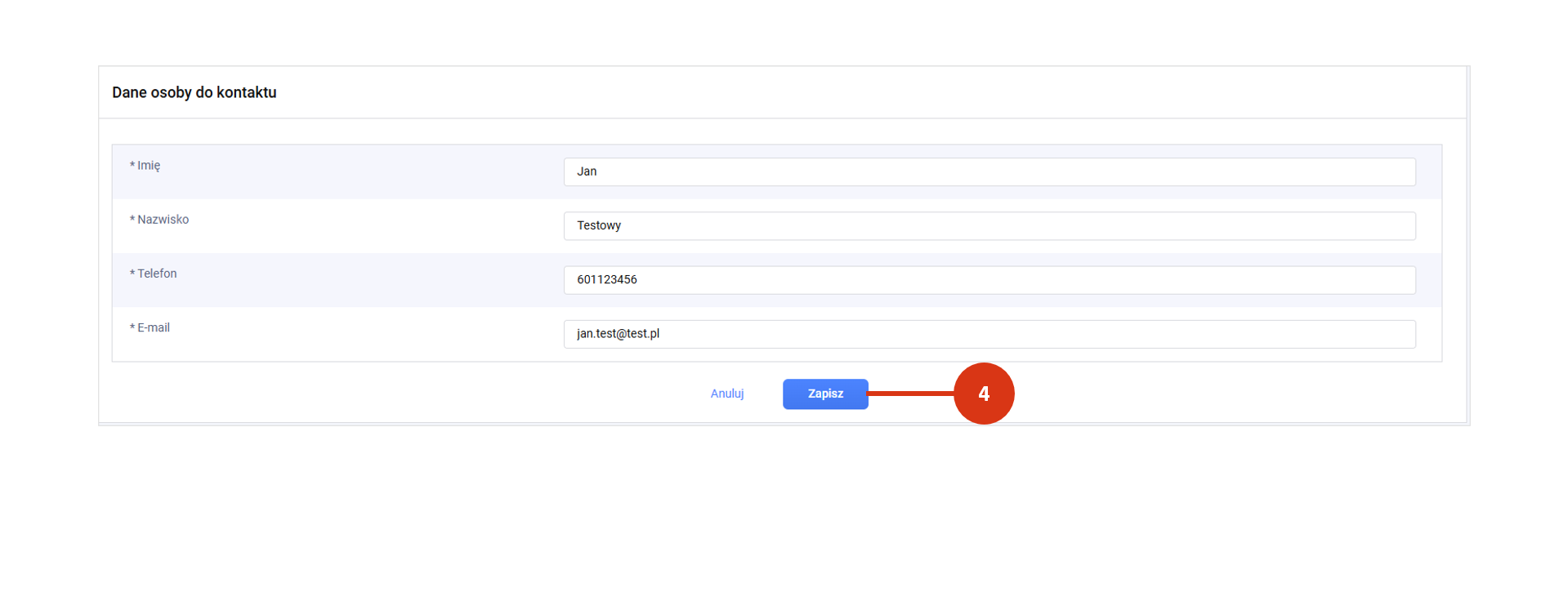Image resolution: width=1568 pixels, height=614 pixels.
Task: Click the Imię input field containing Jan
Action: coord(989,171)
